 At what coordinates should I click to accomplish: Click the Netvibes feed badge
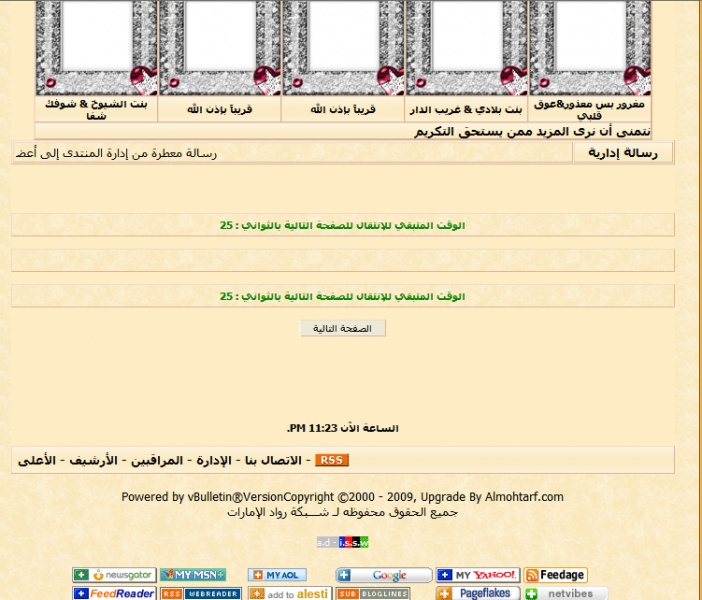point(566,593)
